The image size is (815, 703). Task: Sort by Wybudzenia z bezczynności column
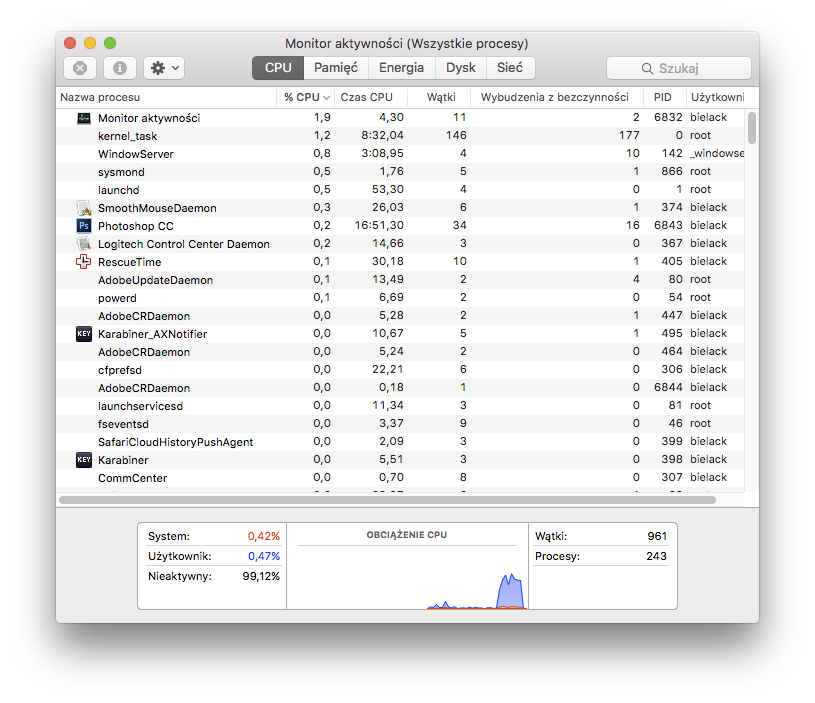point(555,97)
